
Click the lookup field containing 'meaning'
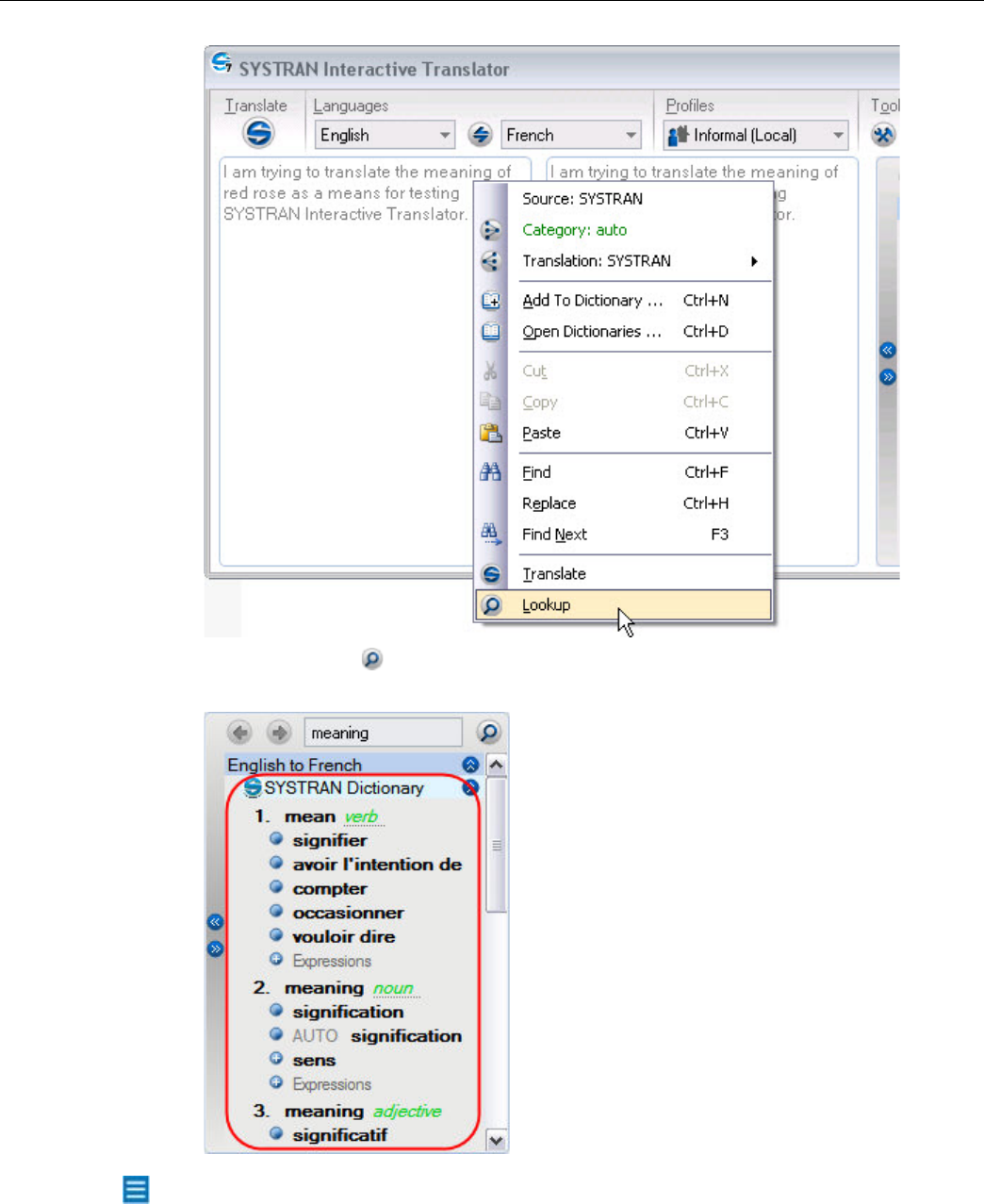[384, 733]
